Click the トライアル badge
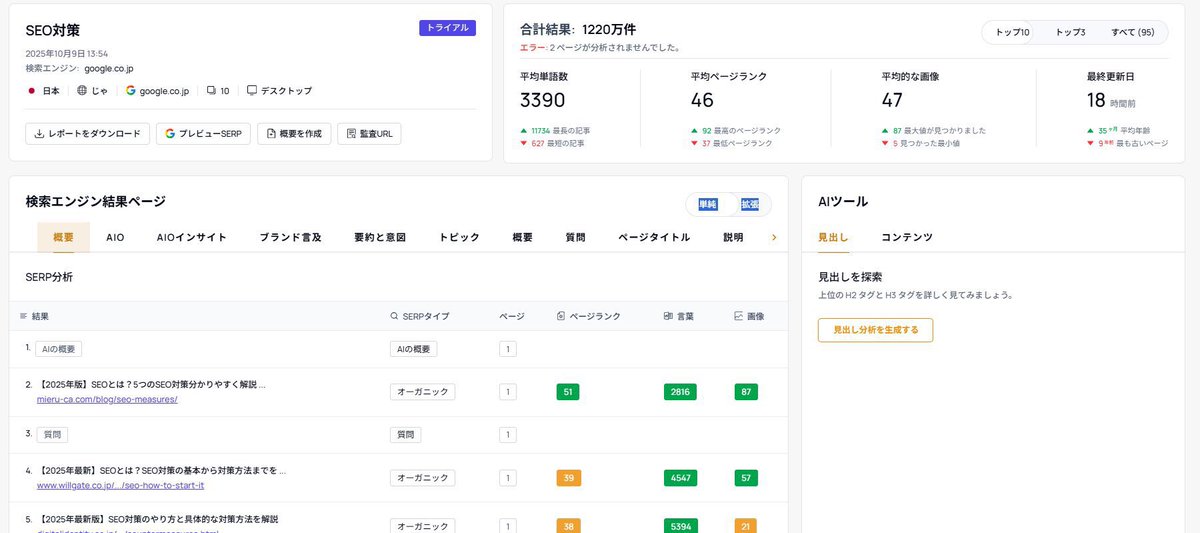Screen dimensions: 1200x533 pos(447,28)
